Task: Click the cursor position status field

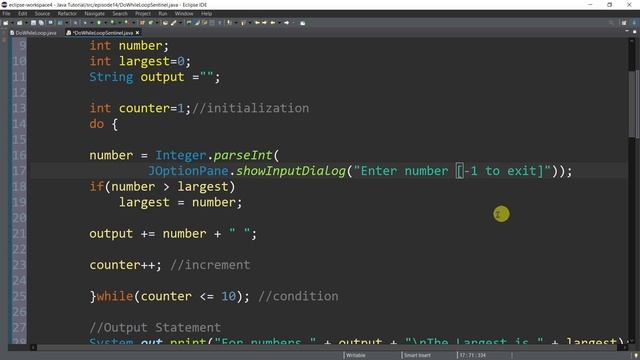Action: tap(473, 355)
